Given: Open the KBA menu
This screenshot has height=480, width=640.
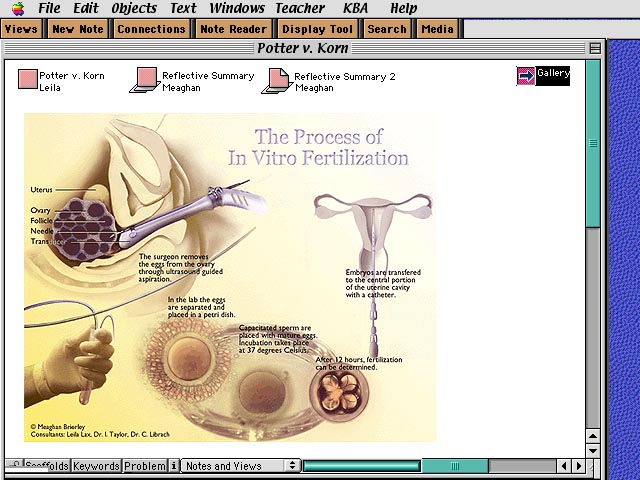Looking at the screenshot, I should click(x=355, y=8).
